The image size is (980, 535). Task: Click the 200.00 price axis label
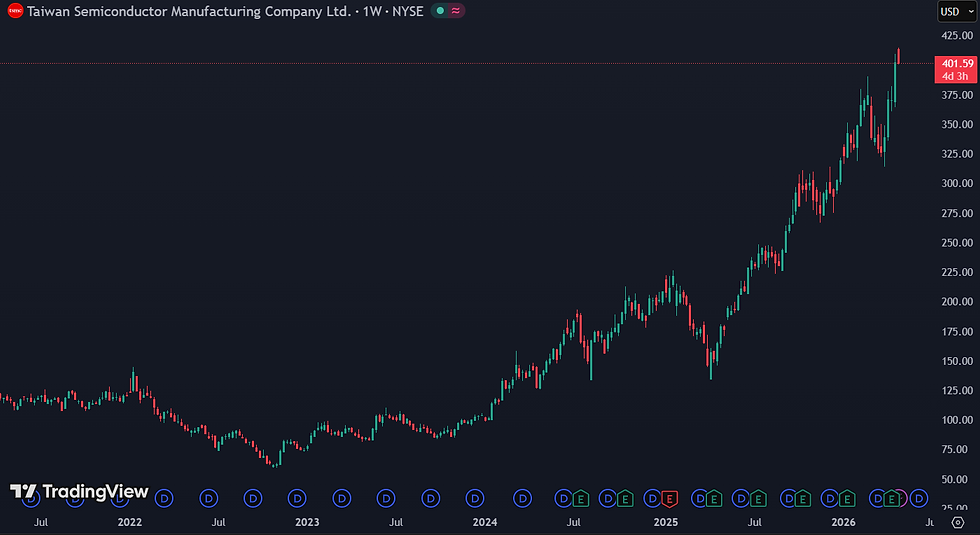(x=957, y=301)
